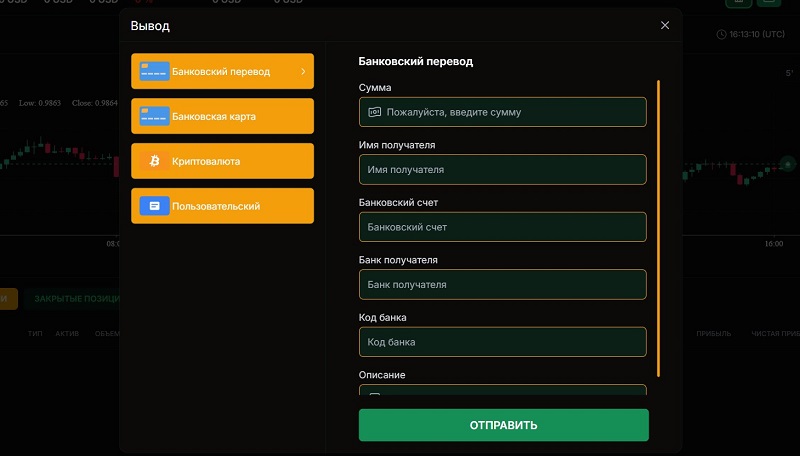
Task: Focus the Банковский счет input field
Action: (503, 227)
